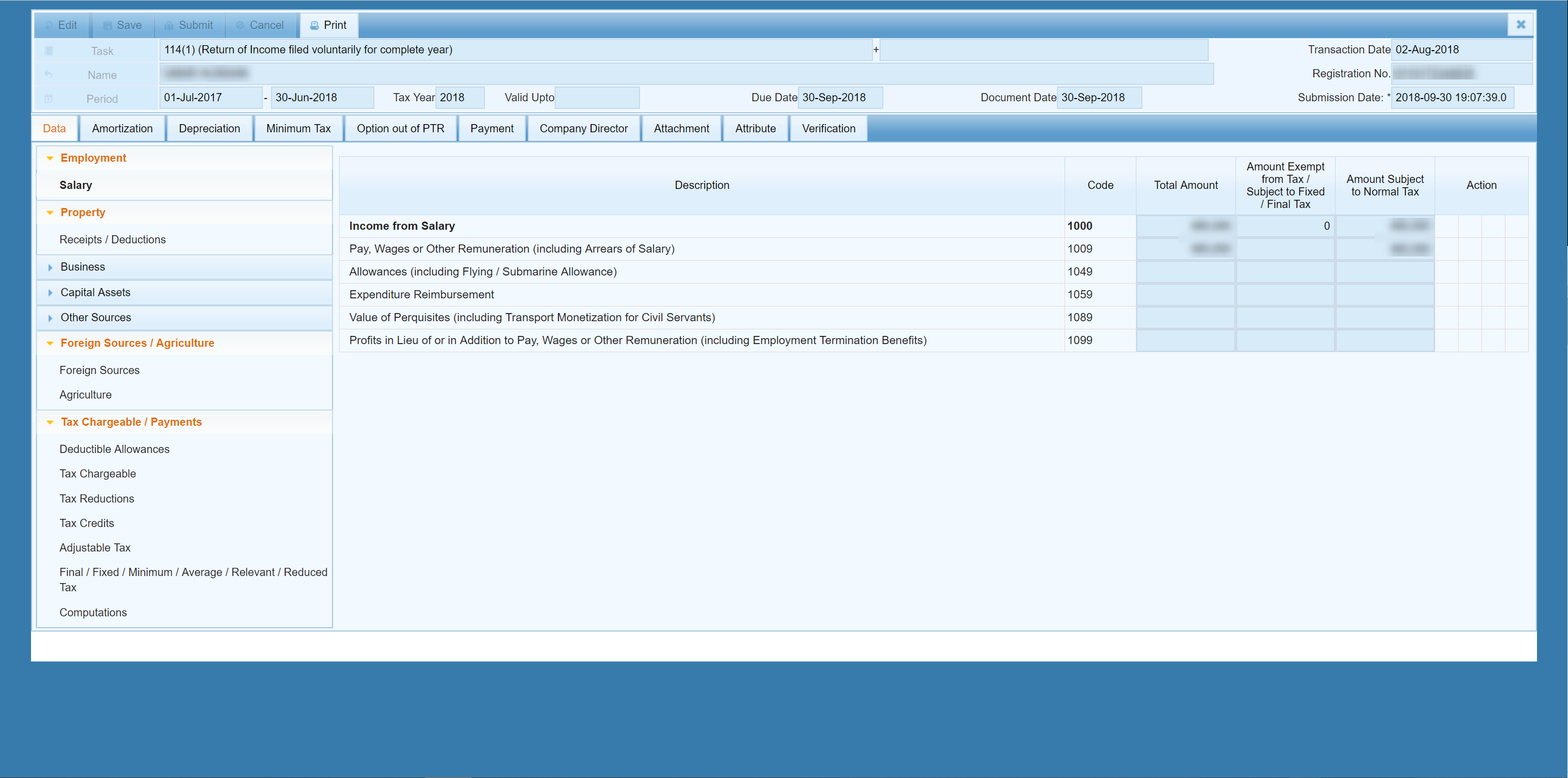1568x778 pixels.
Task: Expand the Capital Assets section
Action: pyautogui.click(x=185, y=292)
